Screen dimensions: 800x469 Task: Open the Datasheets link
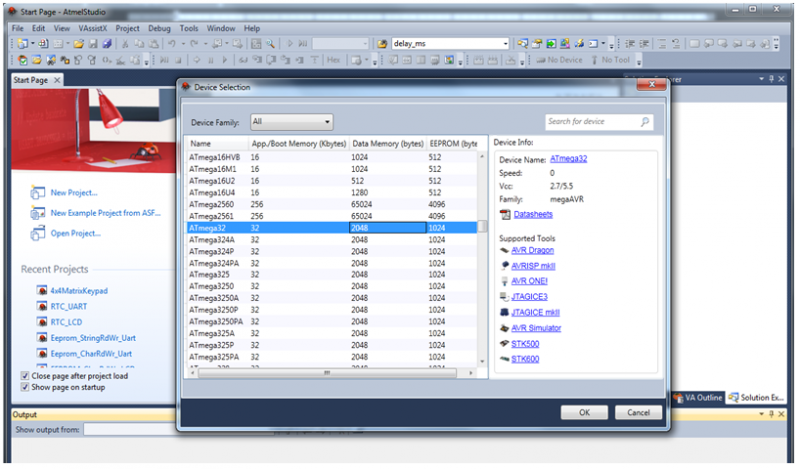[x=533, y=214]
